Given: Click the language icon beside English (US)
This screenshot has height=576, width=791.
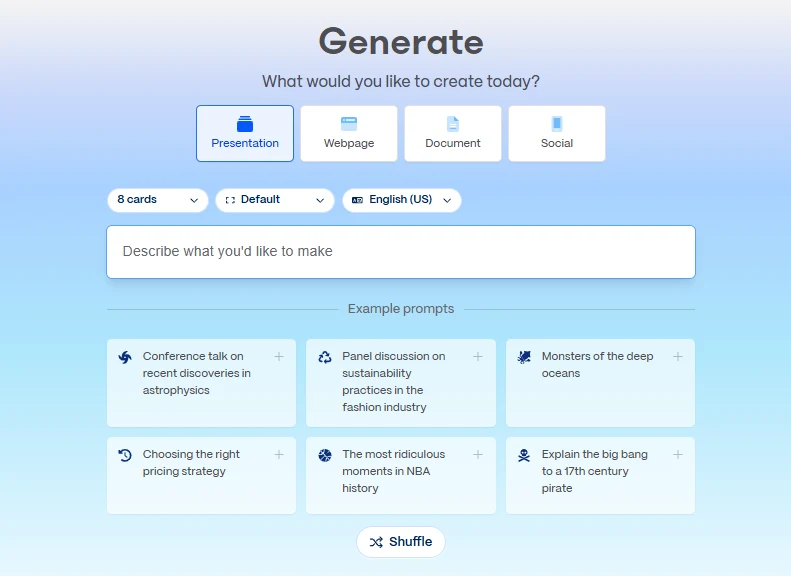Looking at the screenshot, I should click(x=357, y=200).
